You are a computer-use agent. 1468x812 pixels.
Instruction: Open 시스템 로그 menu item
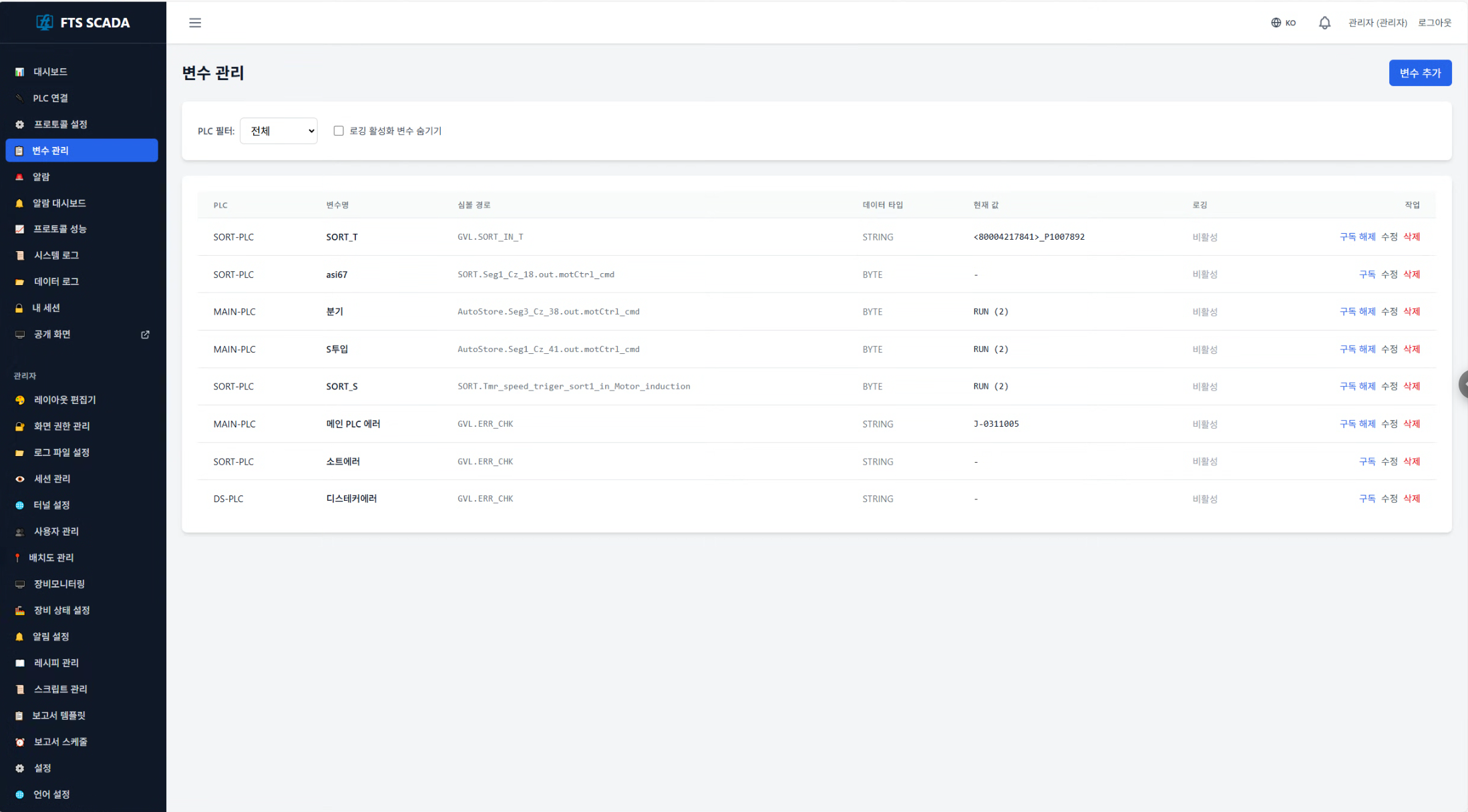56,255
